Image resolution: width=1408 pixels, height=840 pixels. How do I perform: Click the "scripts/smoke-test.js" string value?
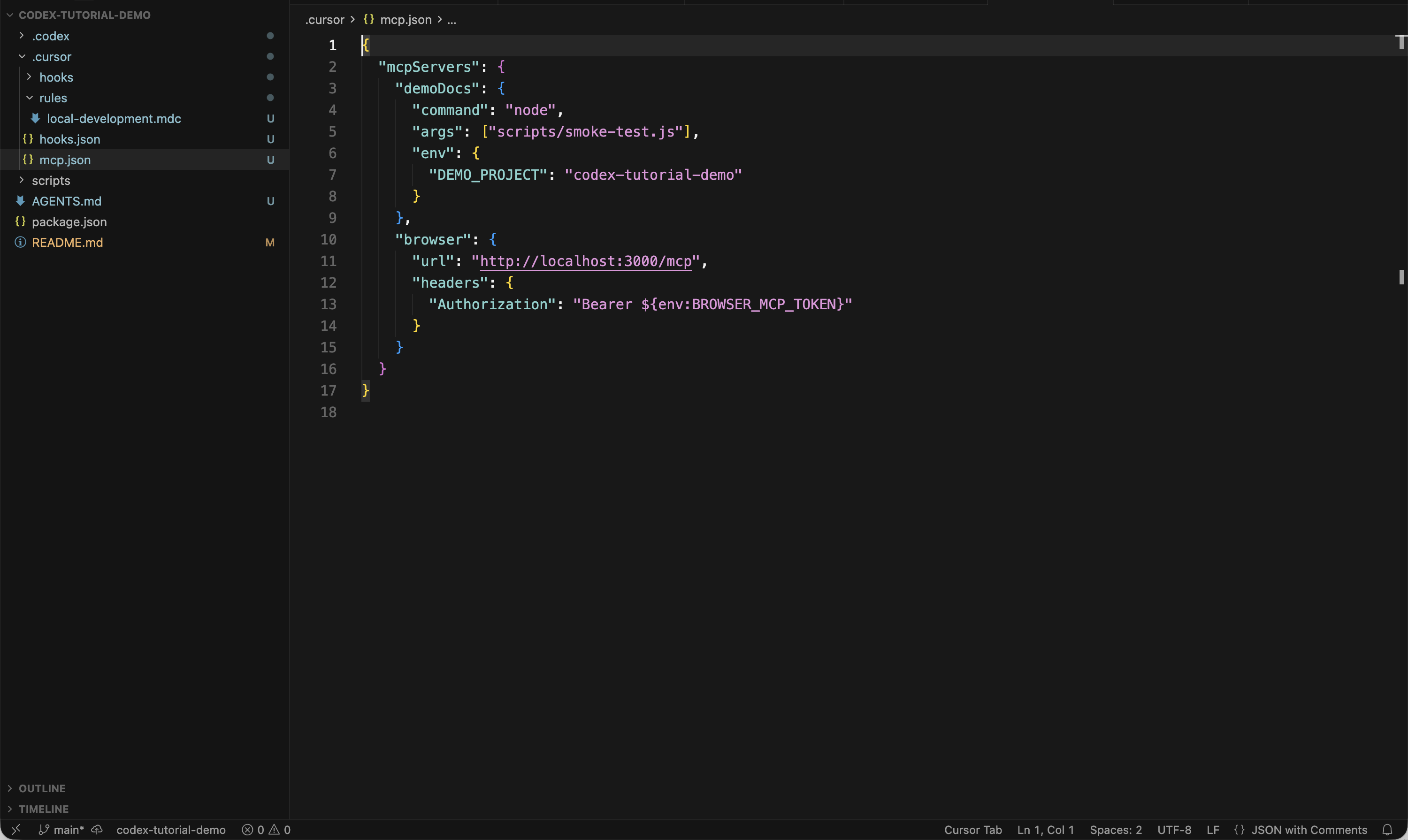click(586, 131)
